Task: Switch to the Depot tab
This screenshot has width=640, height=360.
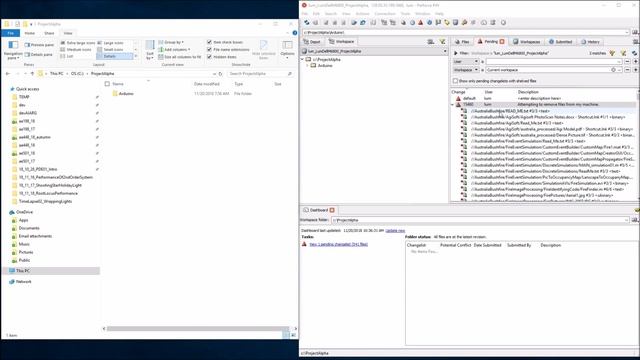Action: pos(312,42)
